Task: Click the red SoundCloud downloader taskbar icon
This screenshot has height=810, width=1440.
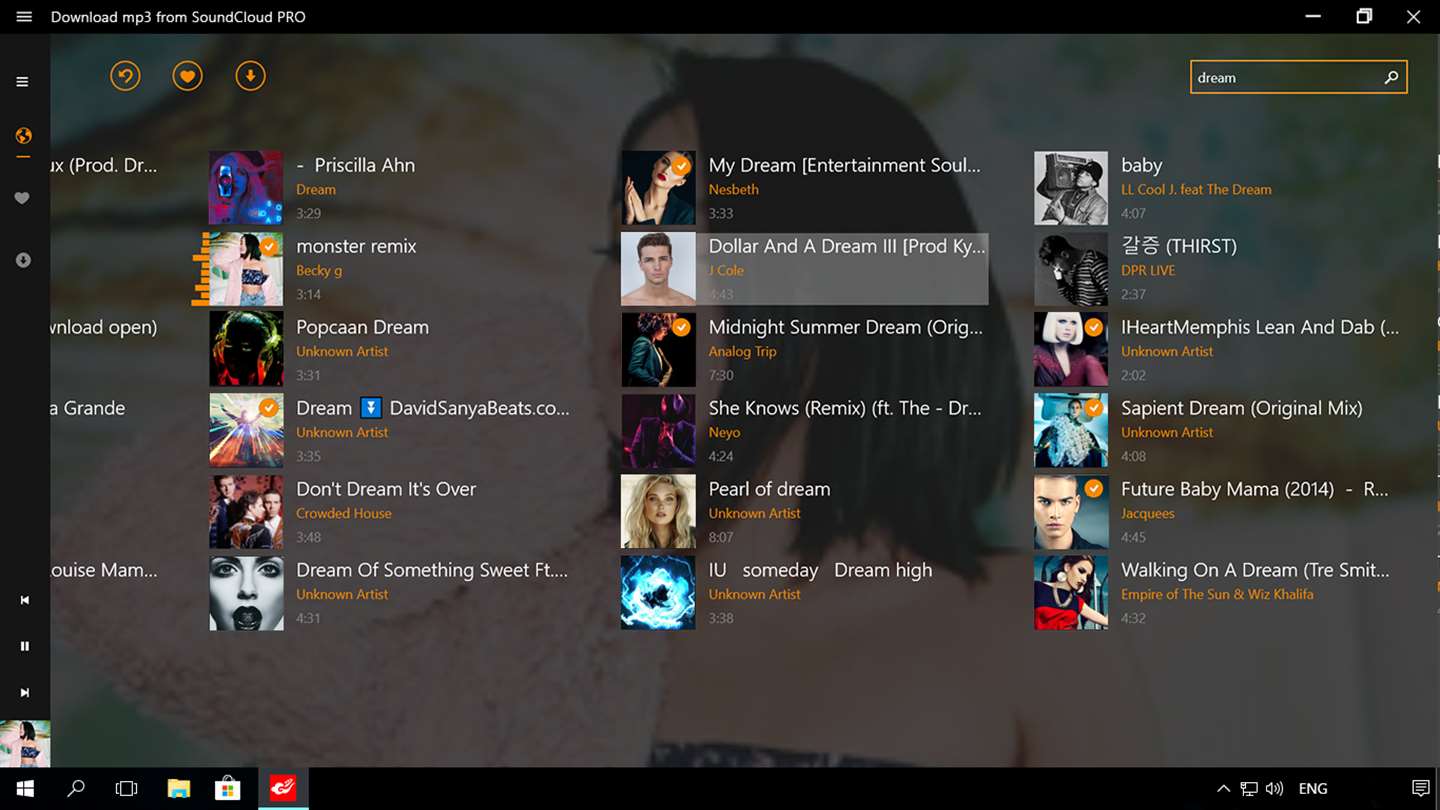Action: 283,789
